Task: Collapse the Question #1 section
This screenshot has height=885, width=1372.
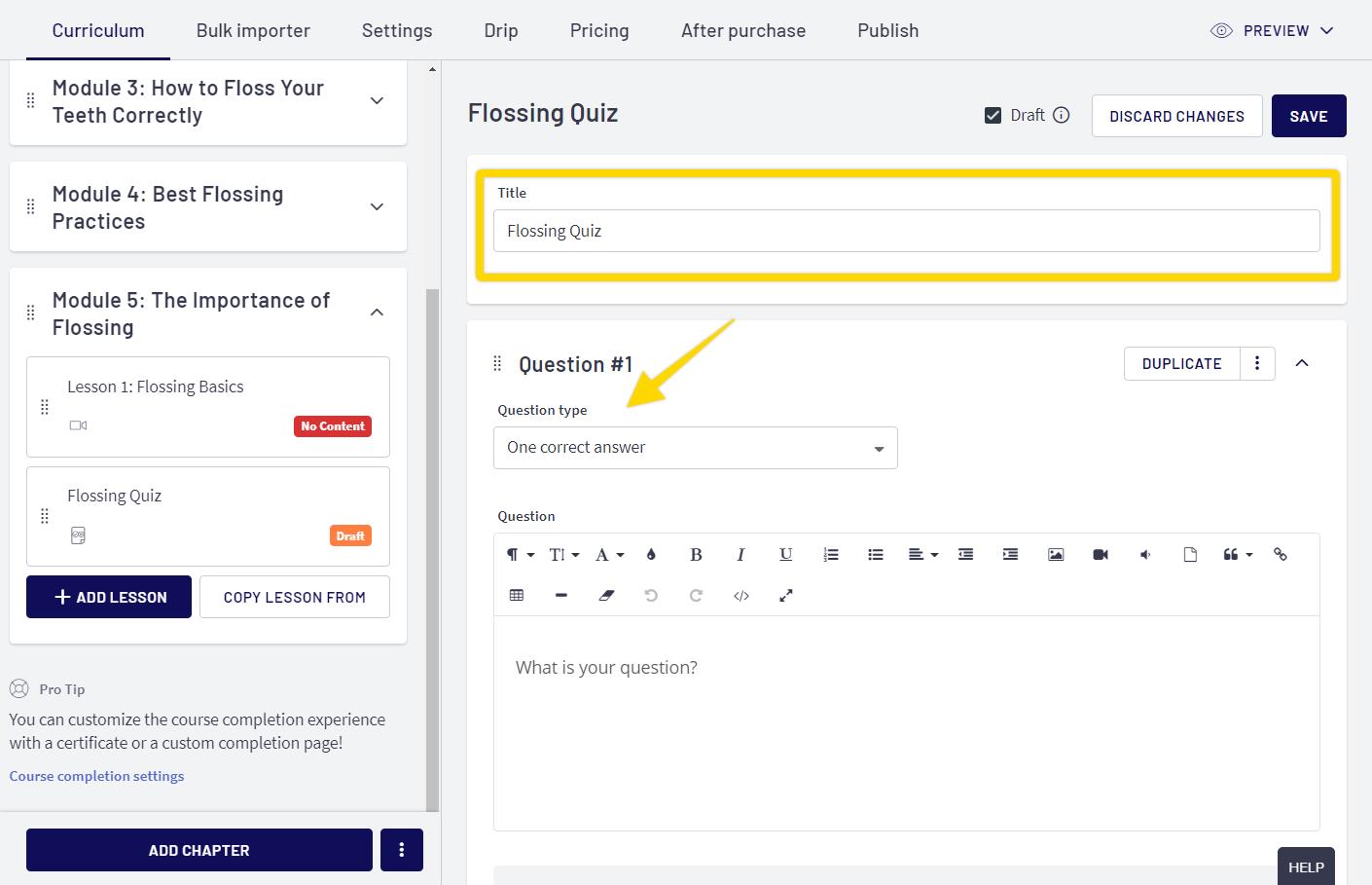Action: [x=1302, y=363]
